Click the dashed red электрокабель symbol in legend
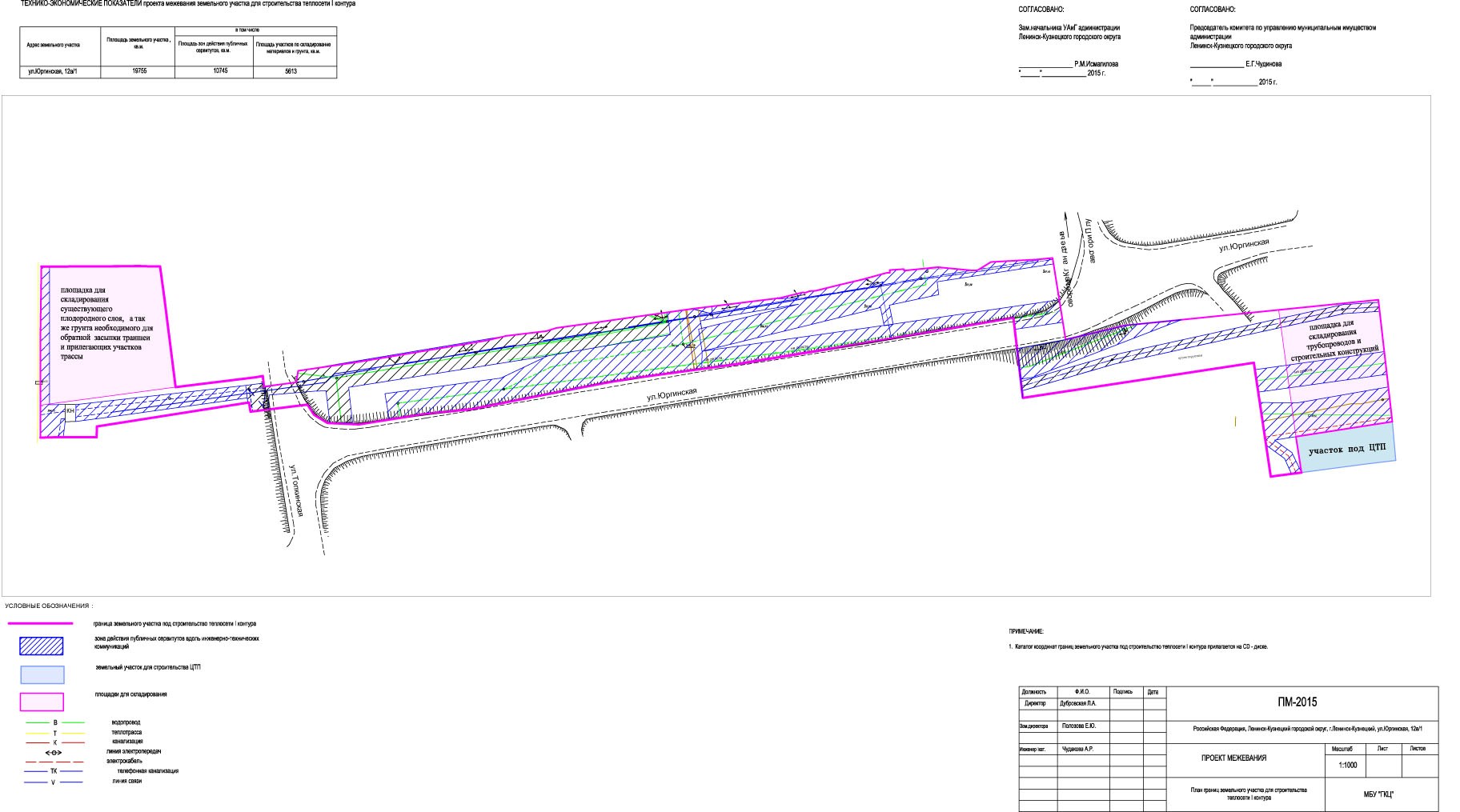This screenshot has height=812, width=1460. [54, 762]
